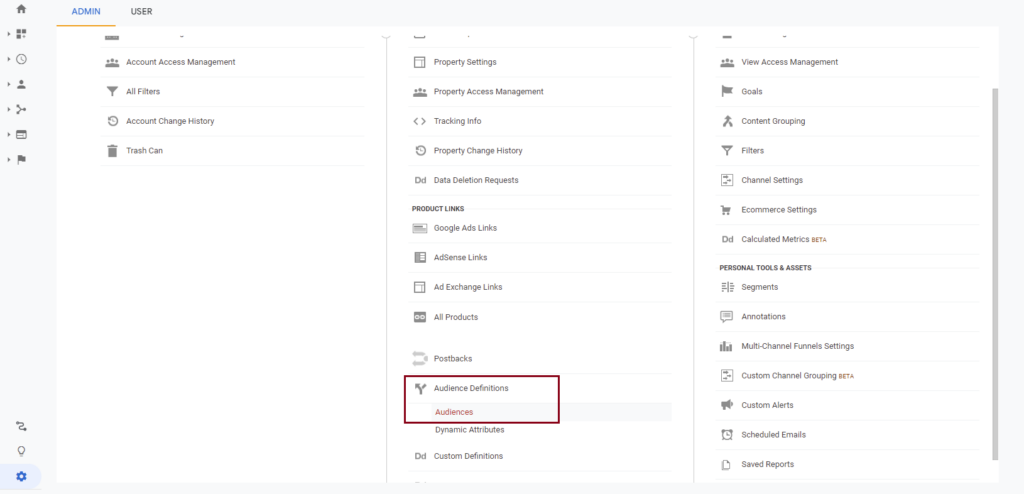The width and height of the screenshot is (1024, 494).
Task: Select the Audience person icon in sidebar
Action: (21, 84)
